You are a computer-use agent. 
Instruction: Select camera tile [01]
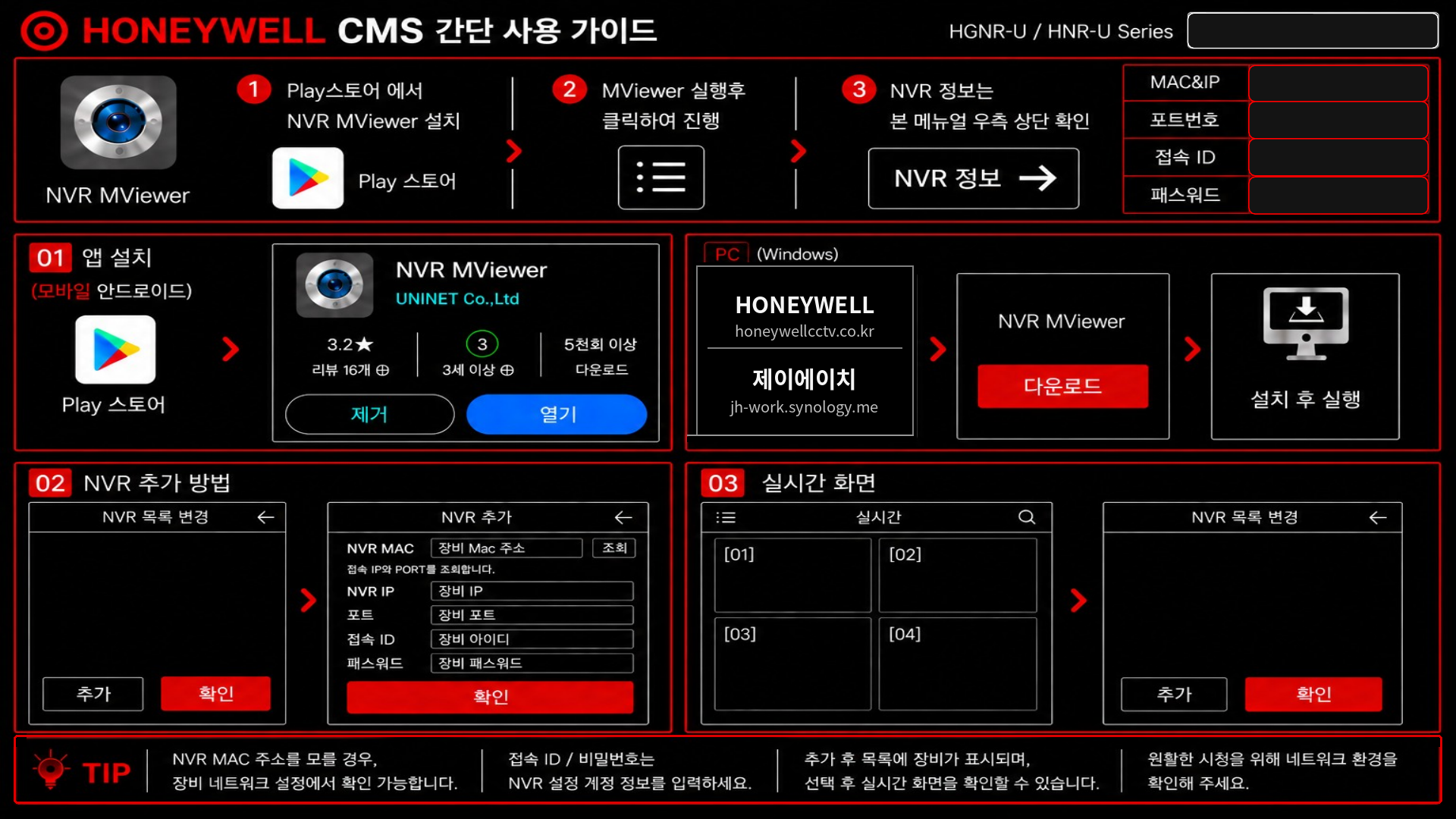792,575
